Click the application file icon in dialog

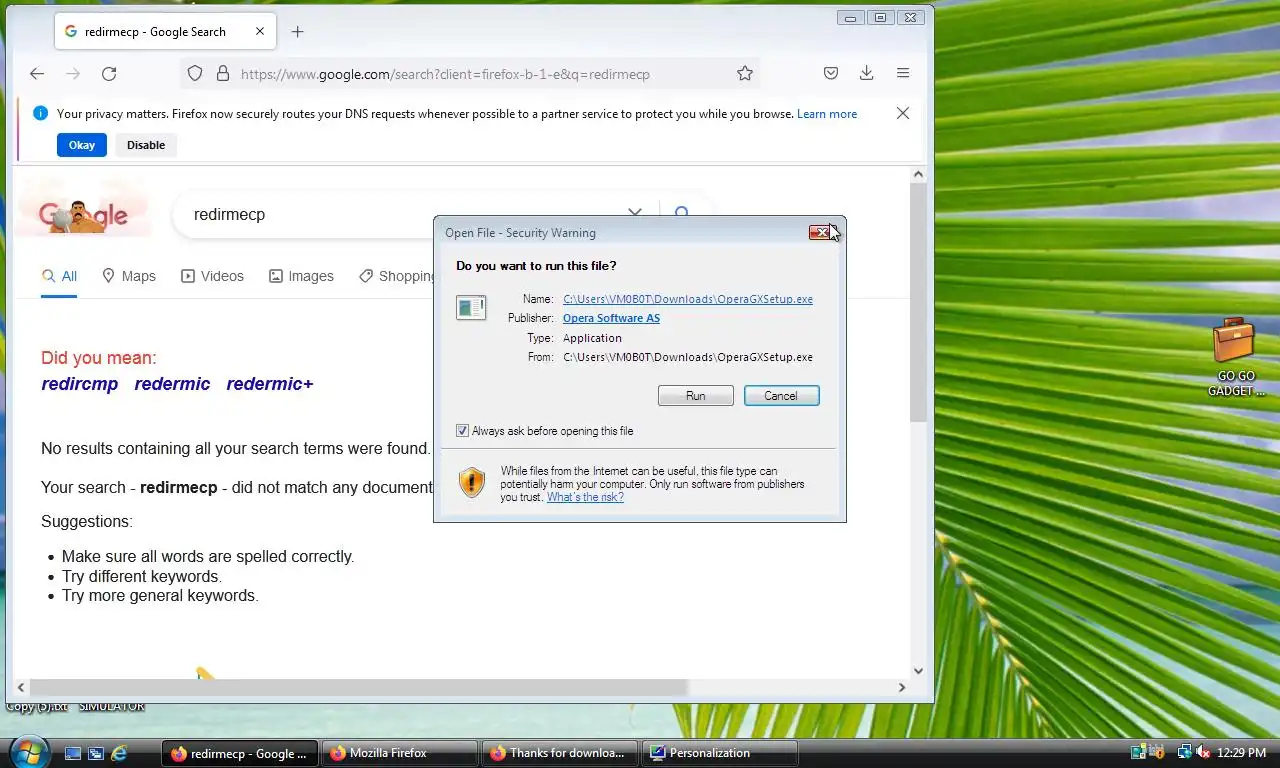click(x=471, y=308)
